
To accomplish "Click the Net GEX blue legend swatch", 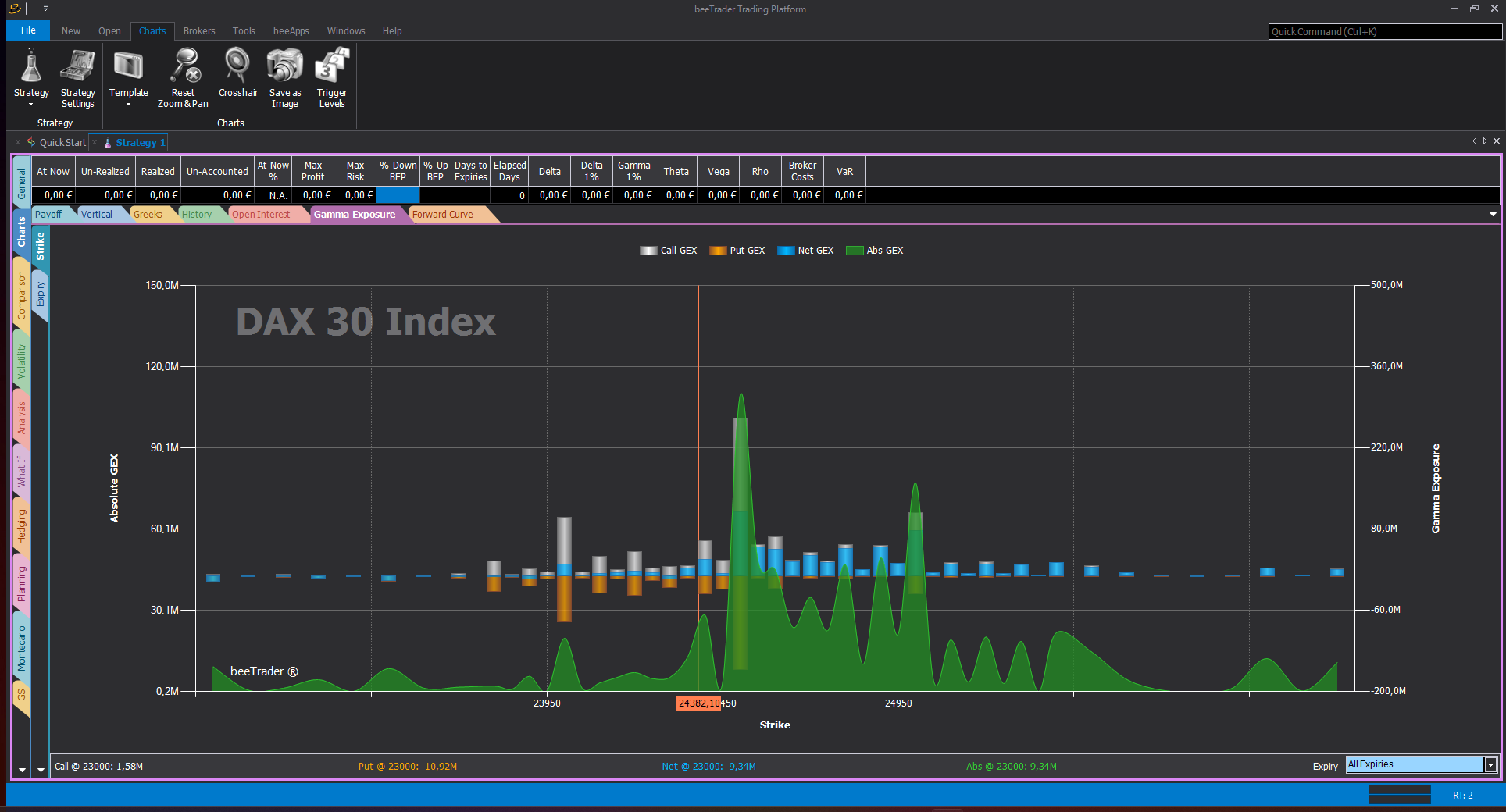I will pos(786,251).
